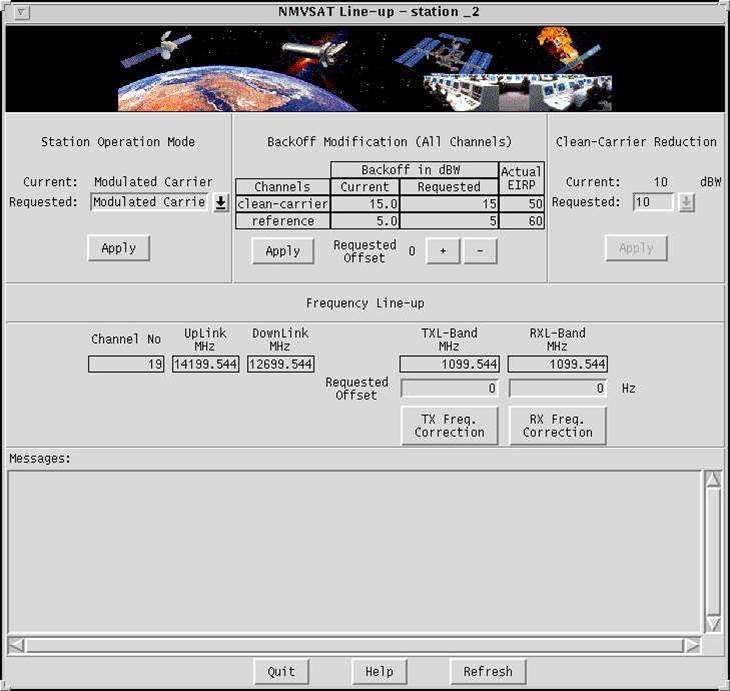Click clean-carrier Actual EIRP value 50
This screenshot has width=730, height=691.
[x=521, y=204]
